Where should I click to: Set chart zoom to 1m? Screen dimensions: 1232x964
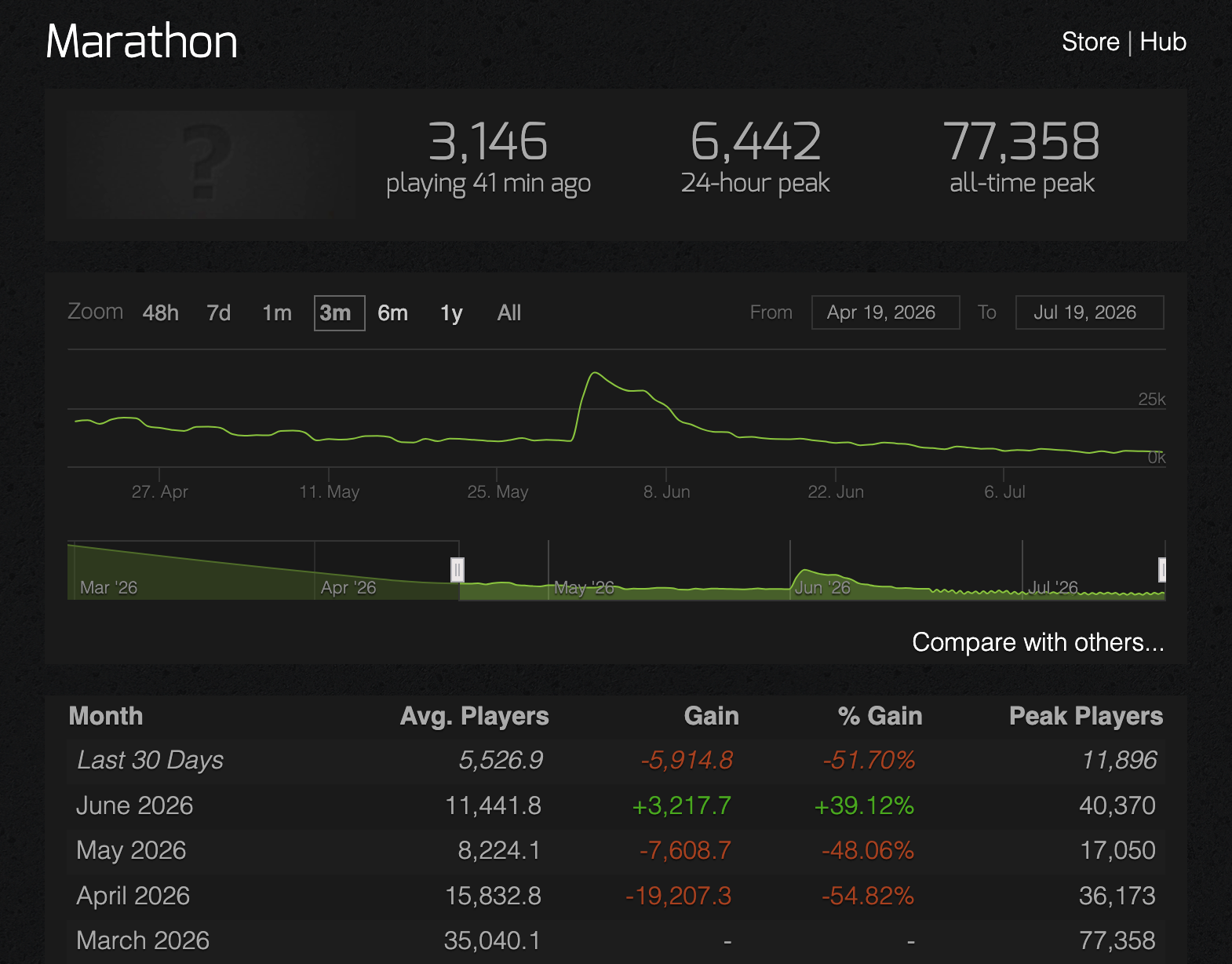277,313
